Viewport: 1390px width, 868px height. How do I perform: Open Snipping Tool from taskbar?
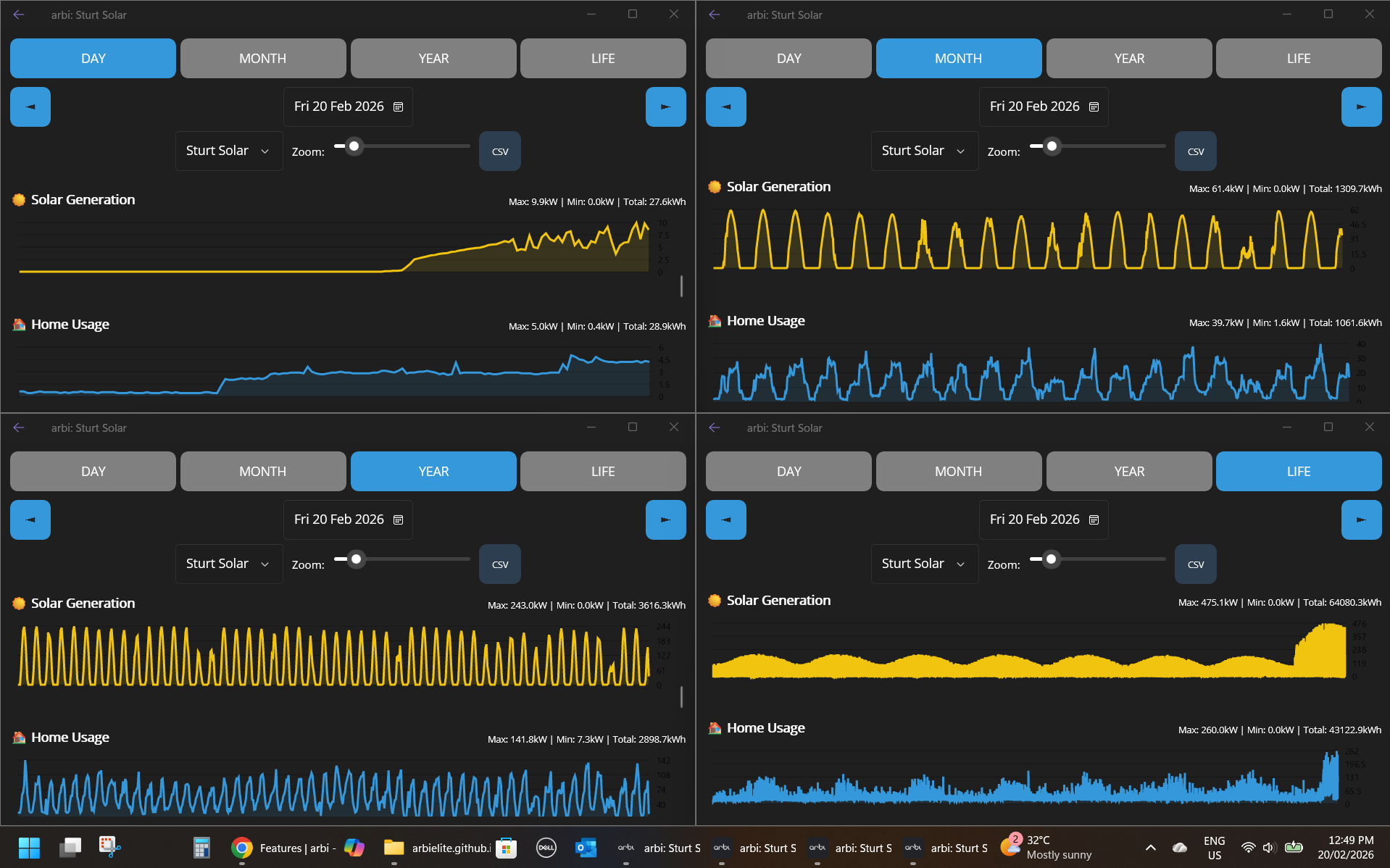(x=109, y=847)
